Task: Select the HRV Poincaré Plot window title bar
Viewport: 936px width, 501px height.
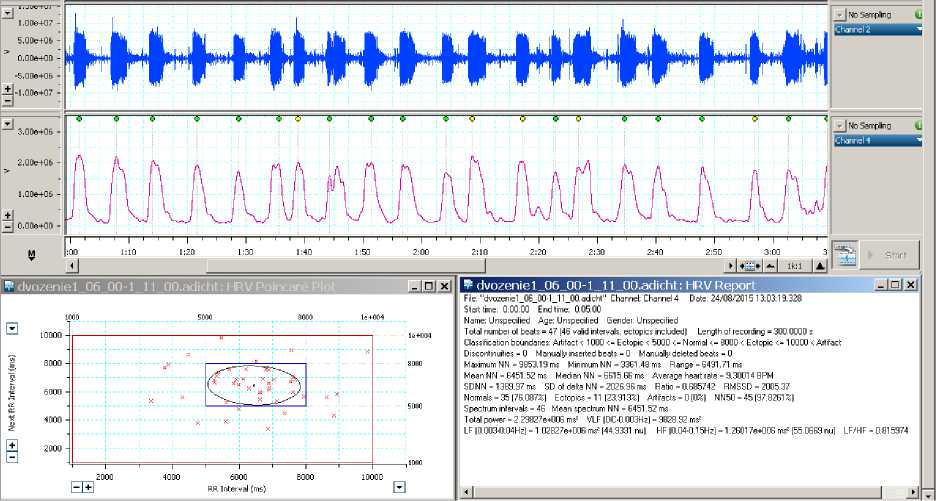Action: [200, 285]
